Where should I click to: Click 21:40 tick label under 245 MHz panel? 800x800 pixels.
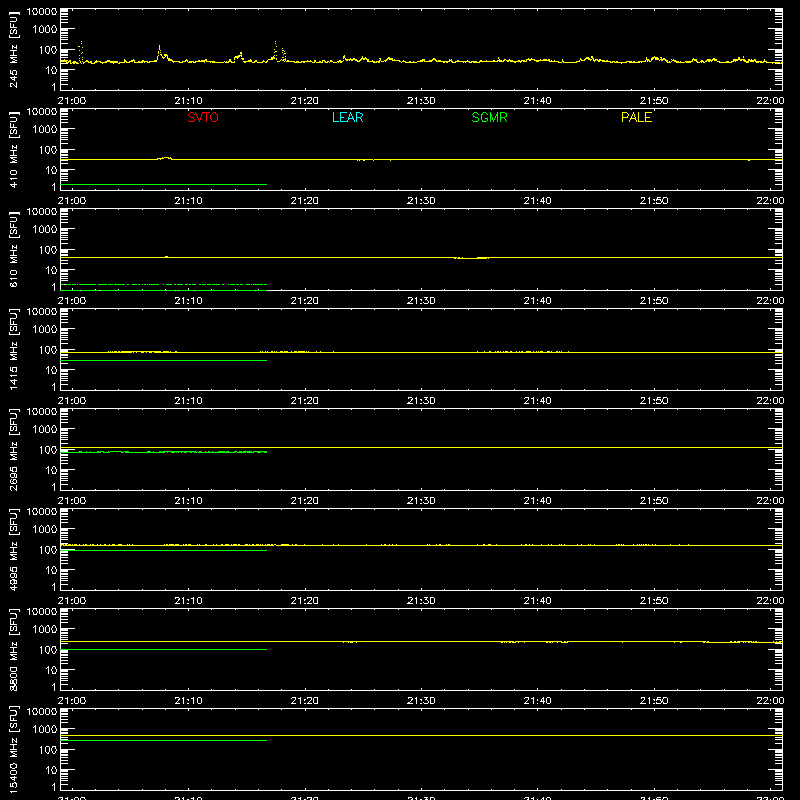coord(537,101)
